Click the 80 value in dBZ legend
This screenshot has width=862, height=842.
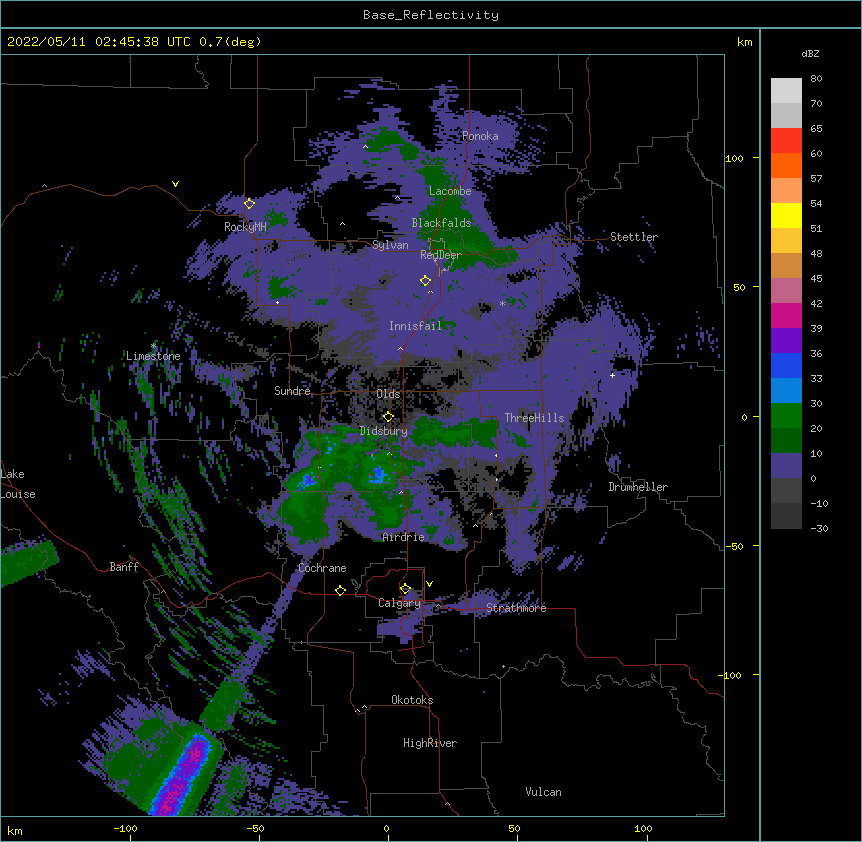[816, 79]
